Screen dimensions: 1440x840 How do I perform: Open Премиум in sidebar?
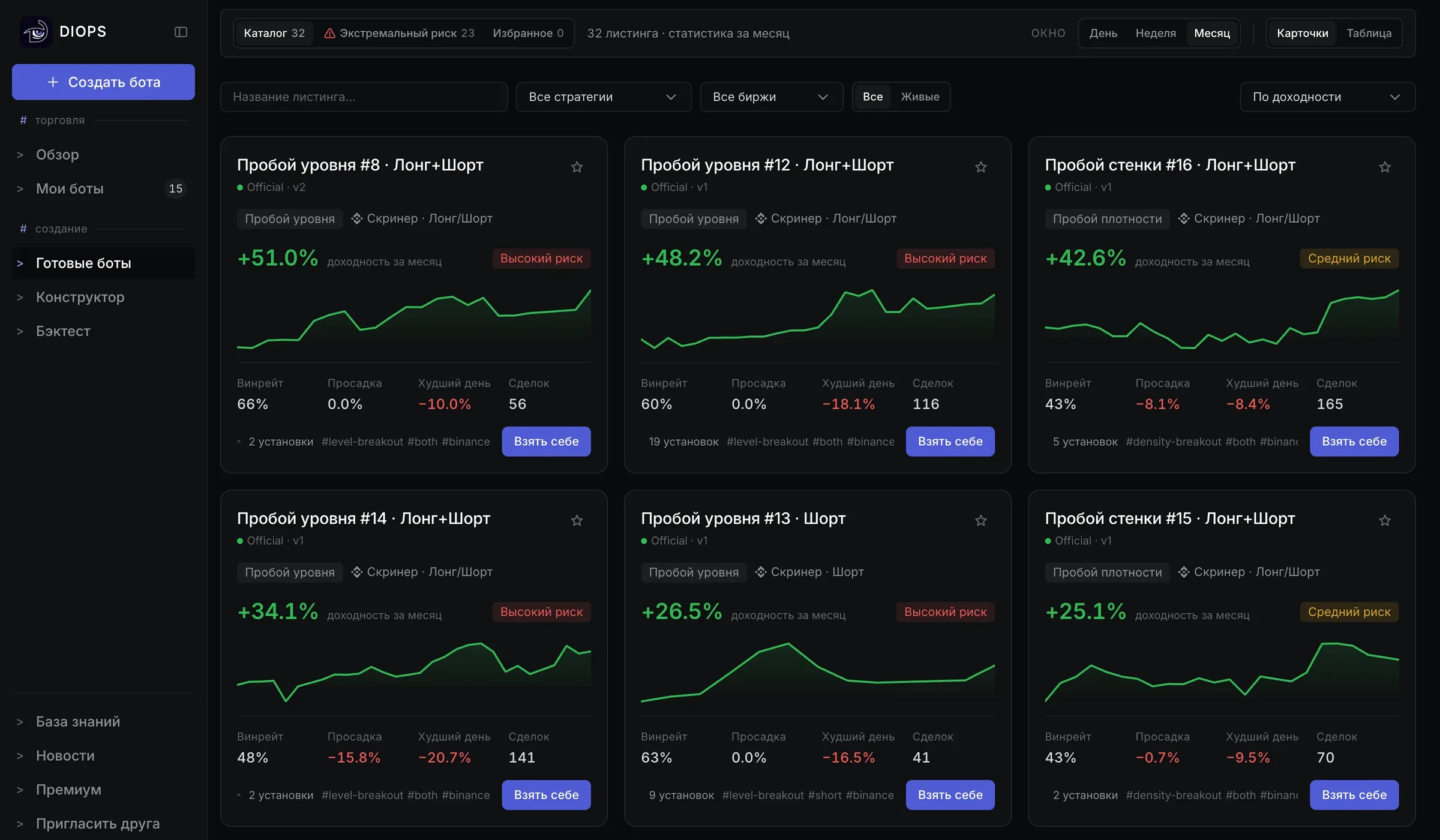coord(103,789)
